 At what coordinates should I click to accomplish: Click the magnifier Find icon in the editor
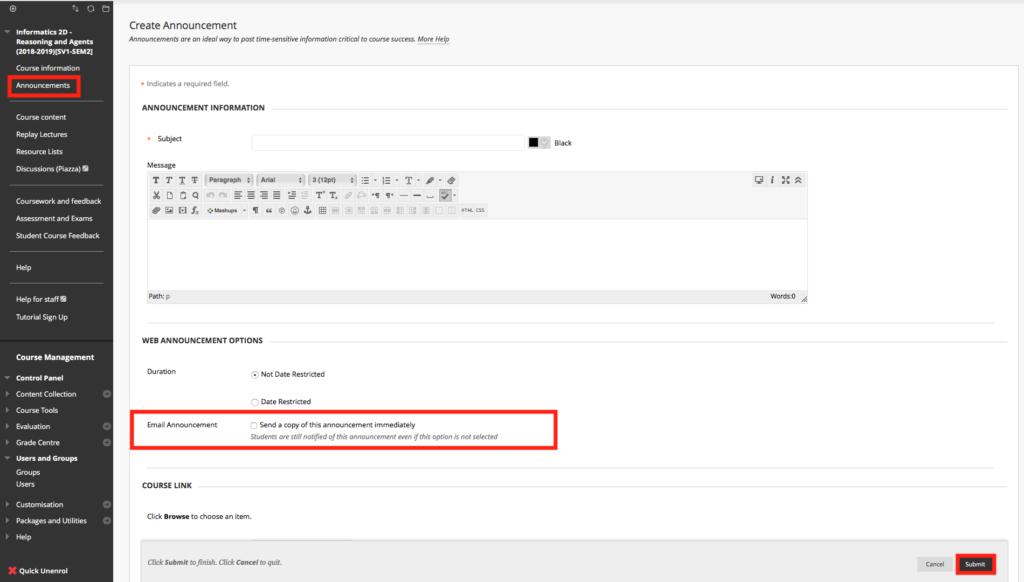click(x=195, y=195)
